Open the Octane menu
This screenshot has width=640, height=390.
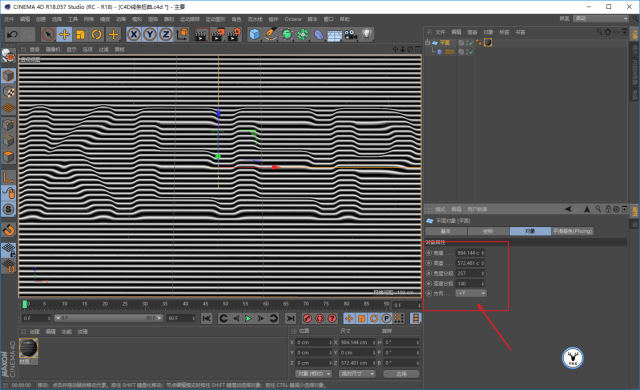click(293, 19)
